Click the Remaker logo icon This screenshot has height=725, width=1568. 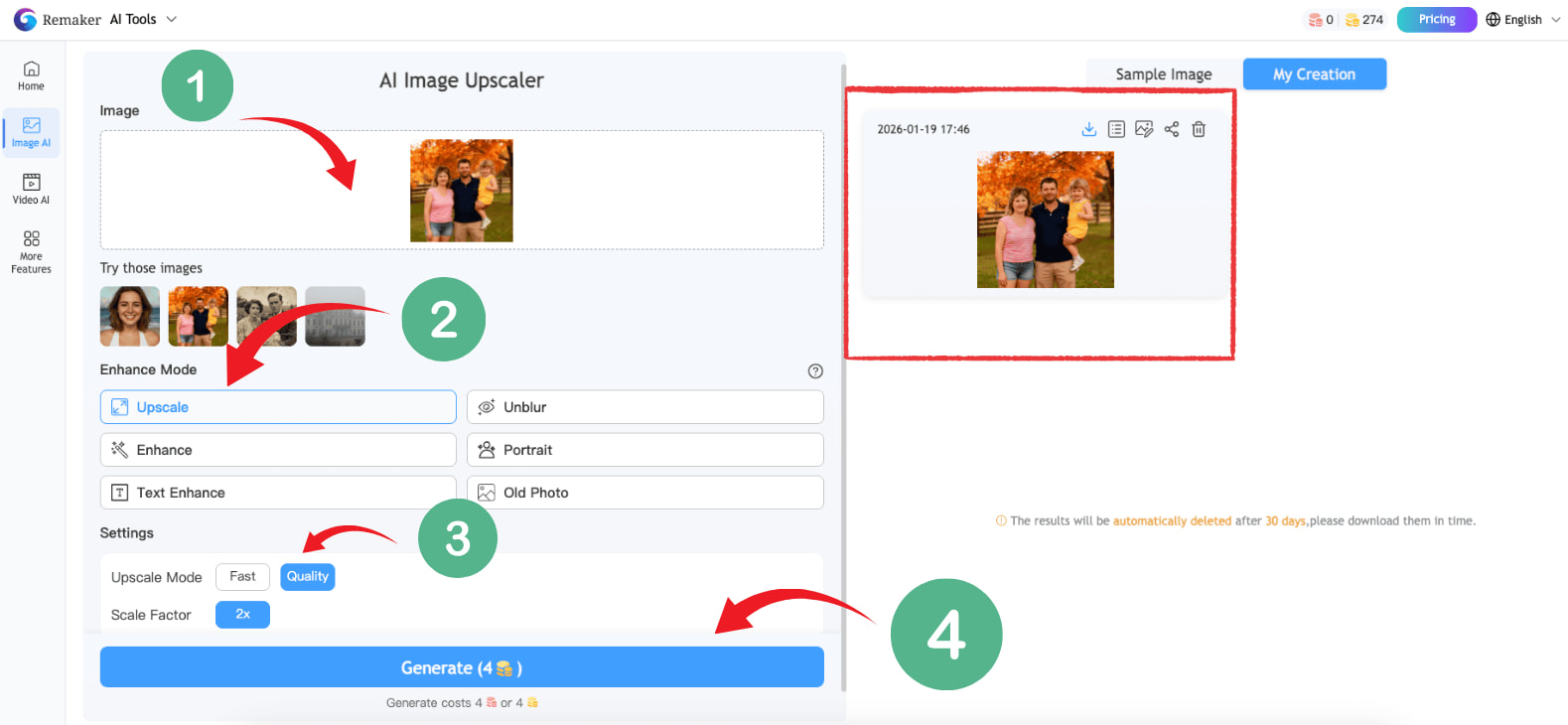coord(25,19)
